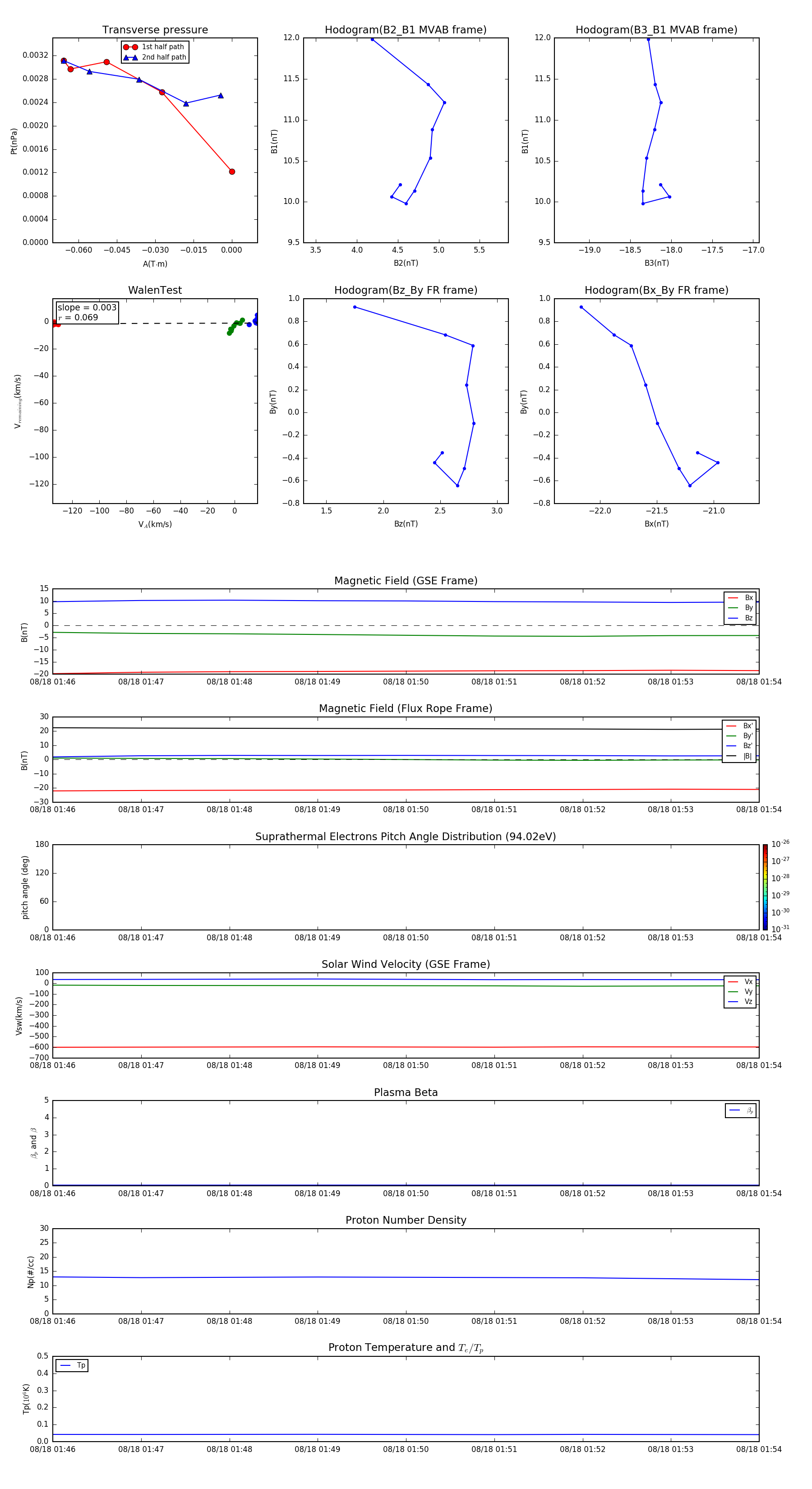Click the 10^-26 color bar tick label
812x1489 pixels.
[x=780, y=844]
